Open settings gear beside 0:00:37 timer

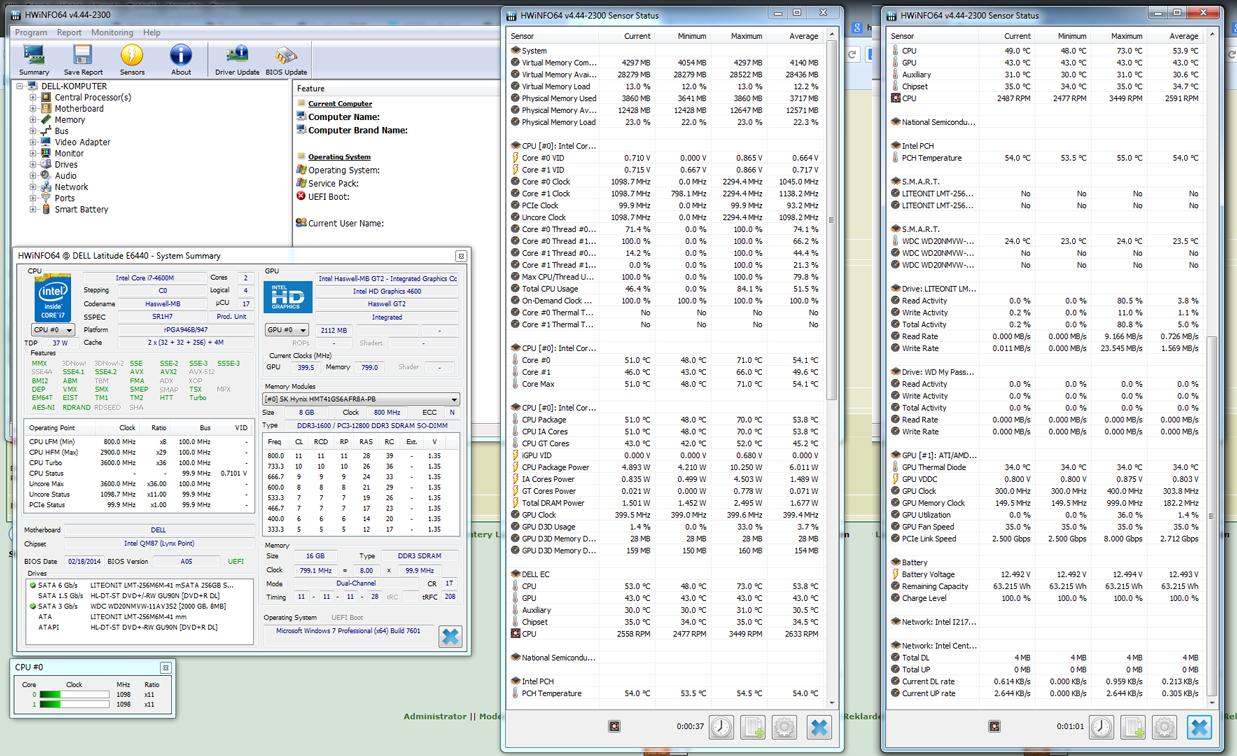[785, 727]
